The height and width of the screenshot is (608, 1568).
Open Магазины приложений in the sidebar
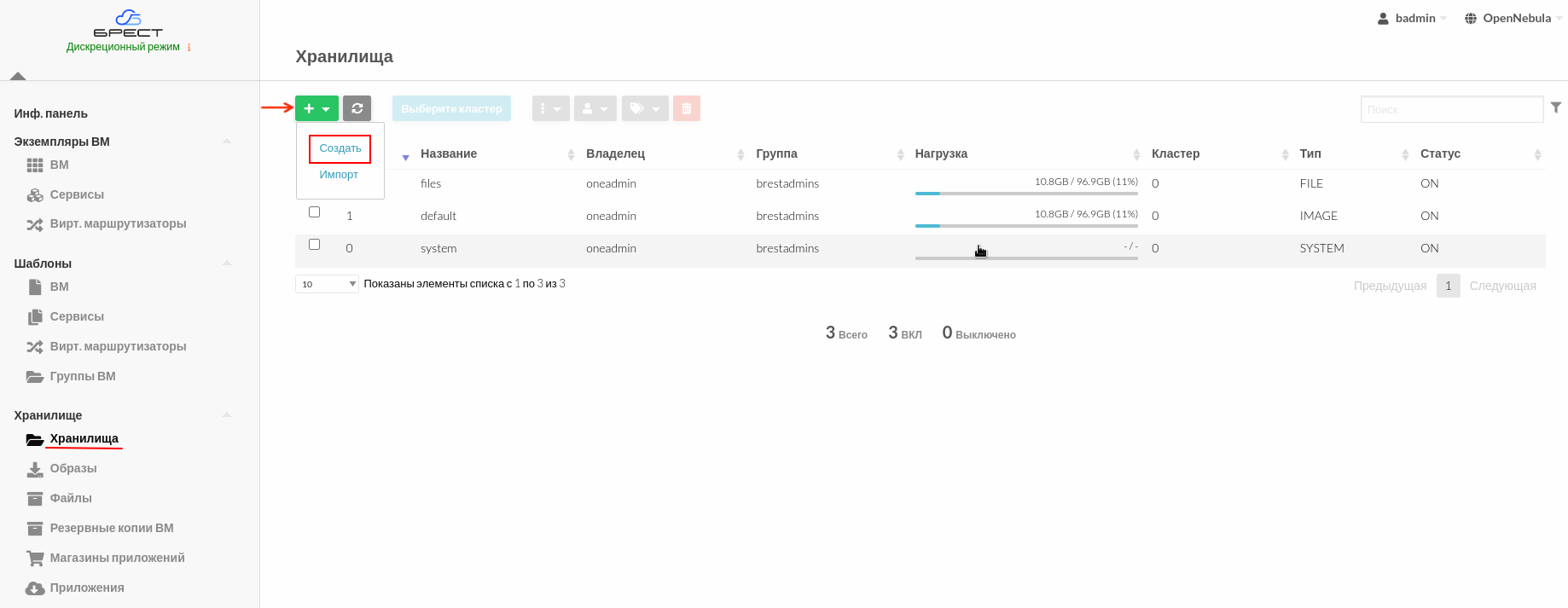point(117,558)
